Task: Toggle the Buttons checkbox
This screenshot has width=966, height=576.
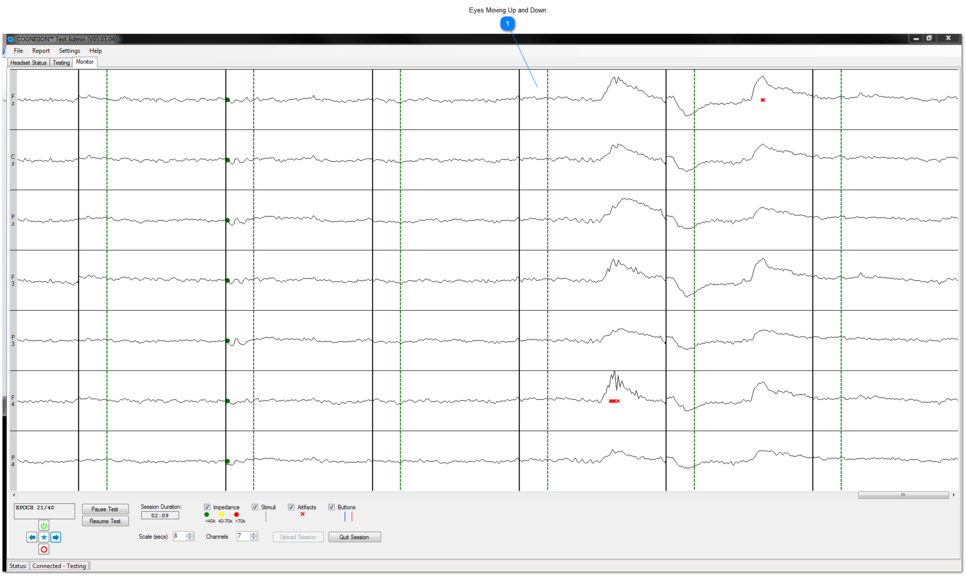Action: (332, 507)
